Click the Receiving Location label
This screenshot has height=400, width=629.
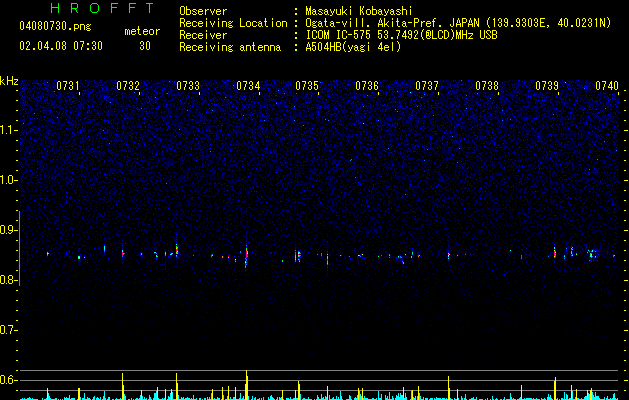point(233,23)
